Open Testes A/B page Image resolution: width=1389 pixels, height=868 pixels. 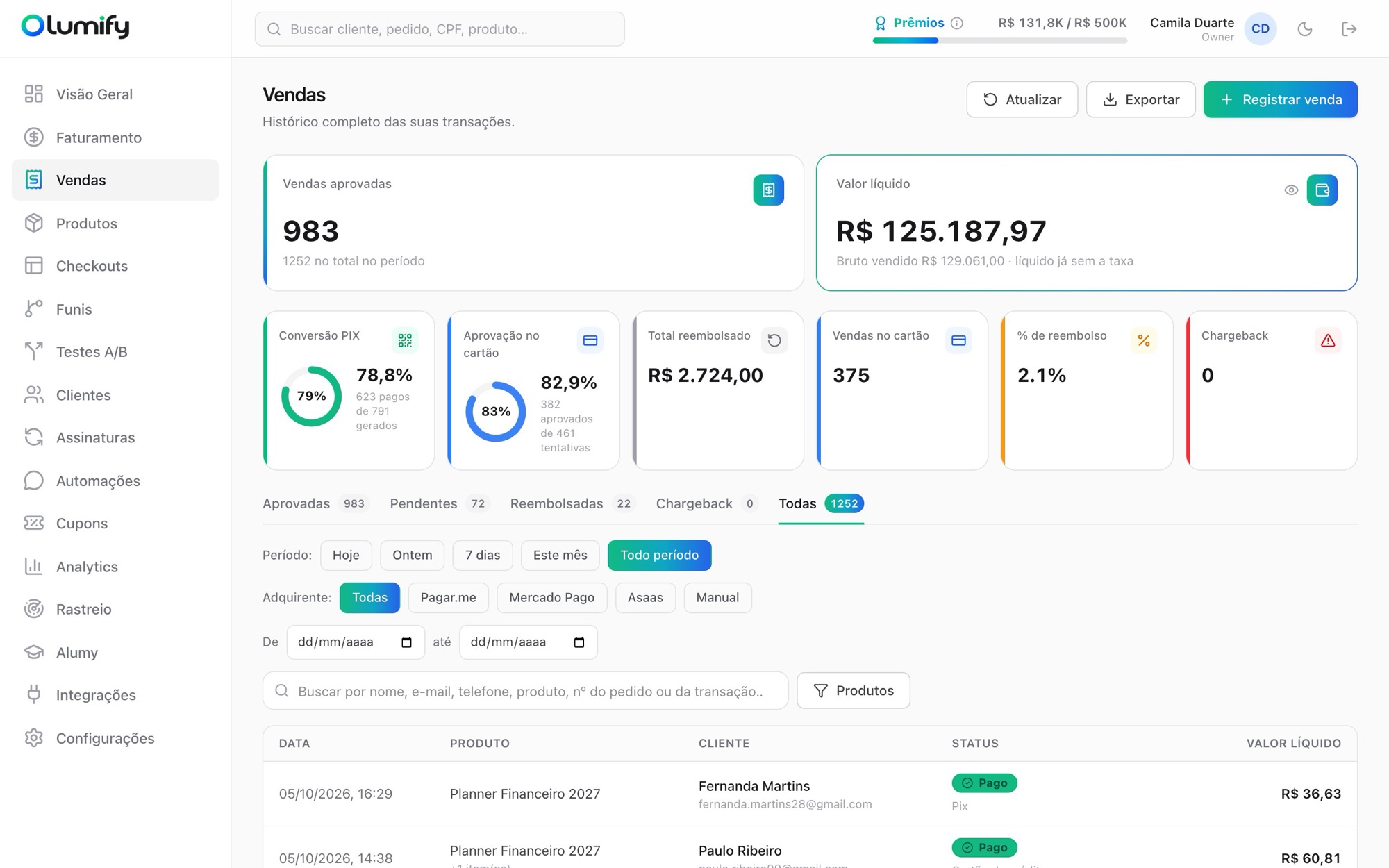(115, 352)
